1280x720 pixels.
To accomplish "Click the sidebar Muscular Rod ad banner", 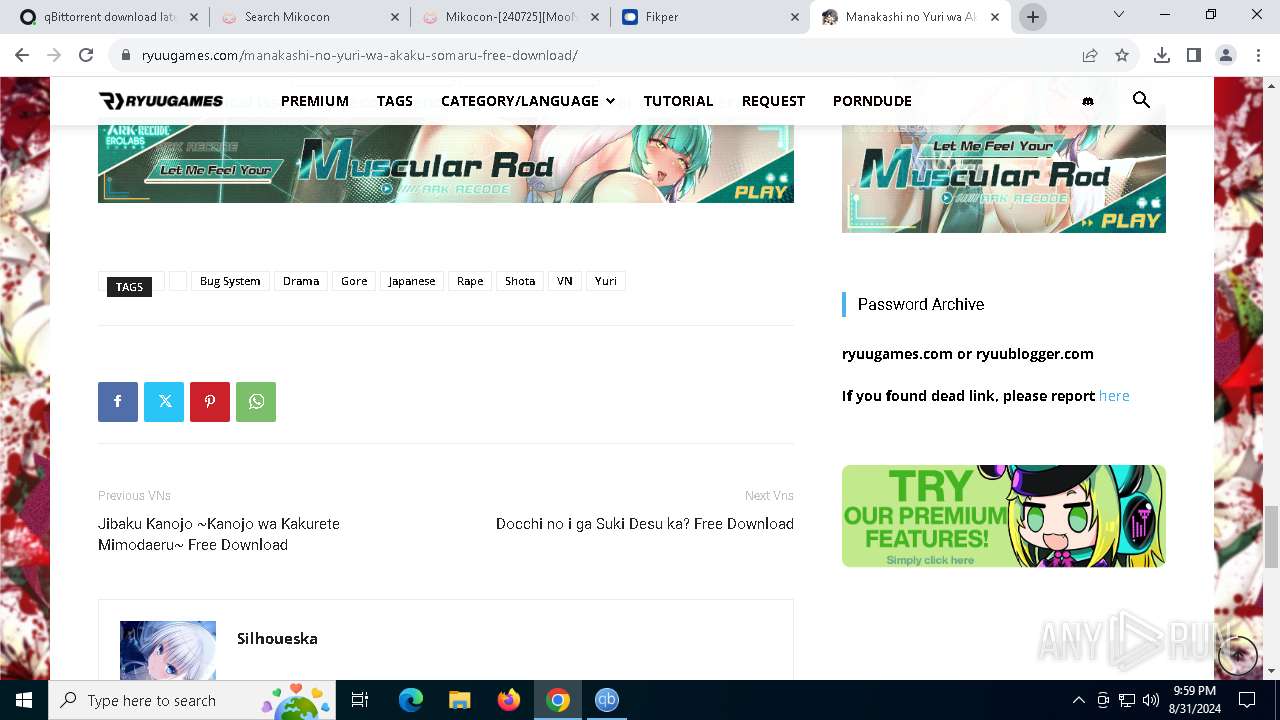I will (1003, 179).
